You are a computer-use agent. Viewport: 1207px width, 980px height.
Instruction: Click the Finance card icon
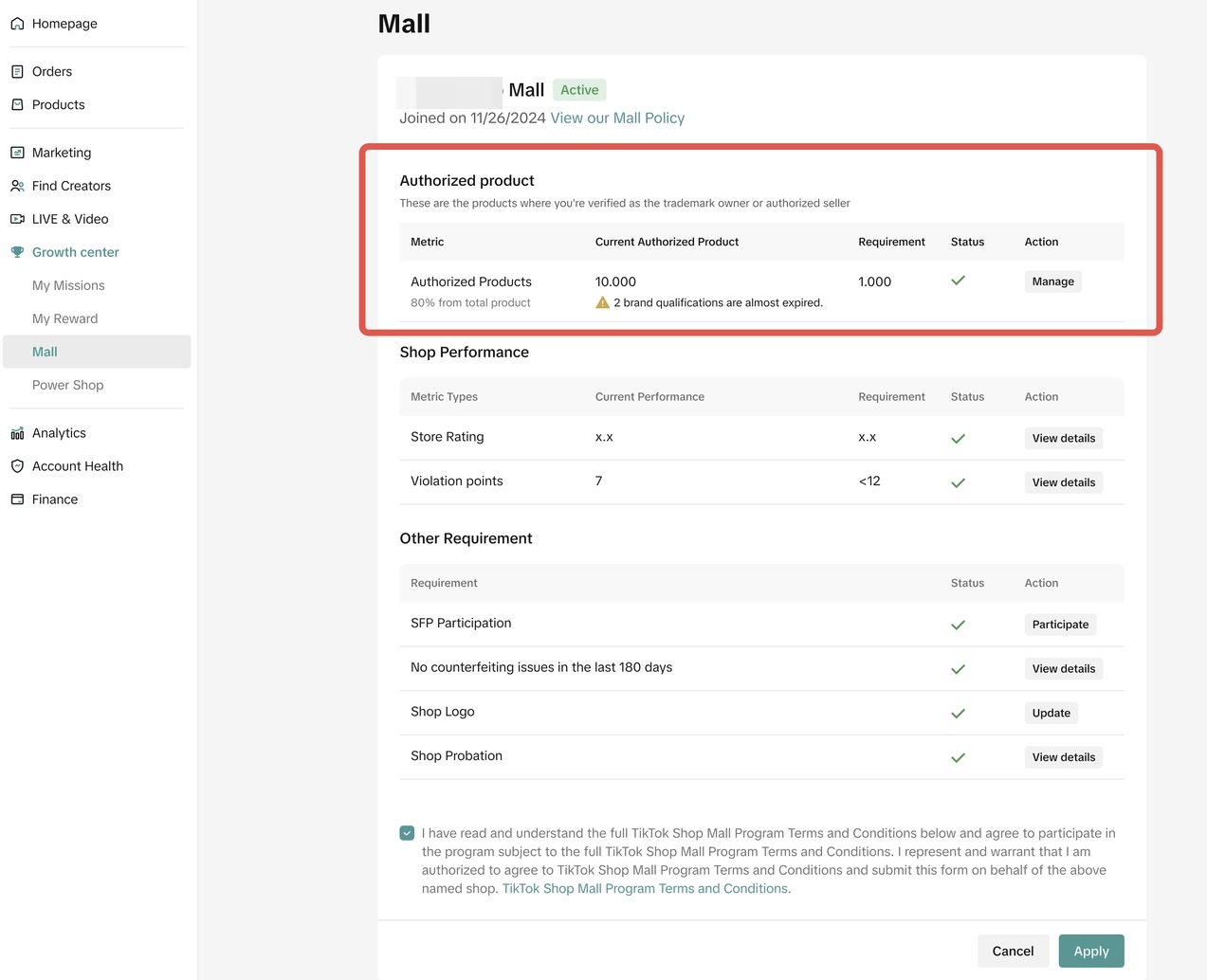pos(17,499)
